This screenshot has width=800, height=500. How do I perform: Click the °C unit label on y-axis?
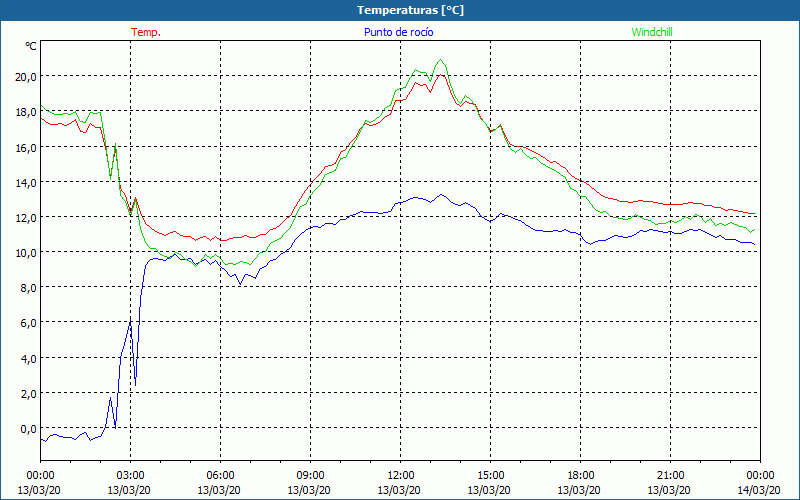pos(31,46)
